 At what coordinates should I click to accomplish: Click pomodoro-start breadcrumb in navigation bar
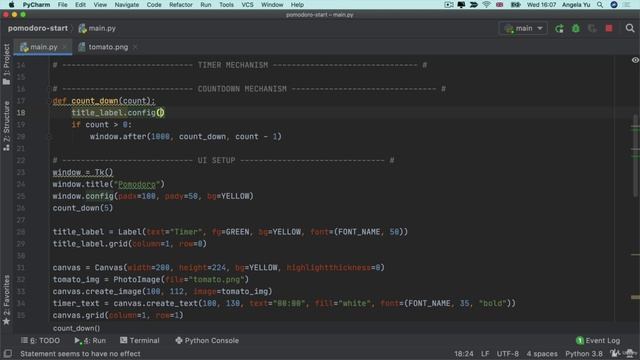(x=38, y=29)
